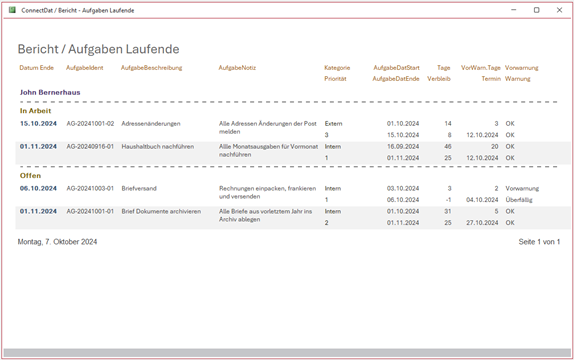Click the start date 16.09.2024
This screenshot has height=360, width=574.
[403, 146]
